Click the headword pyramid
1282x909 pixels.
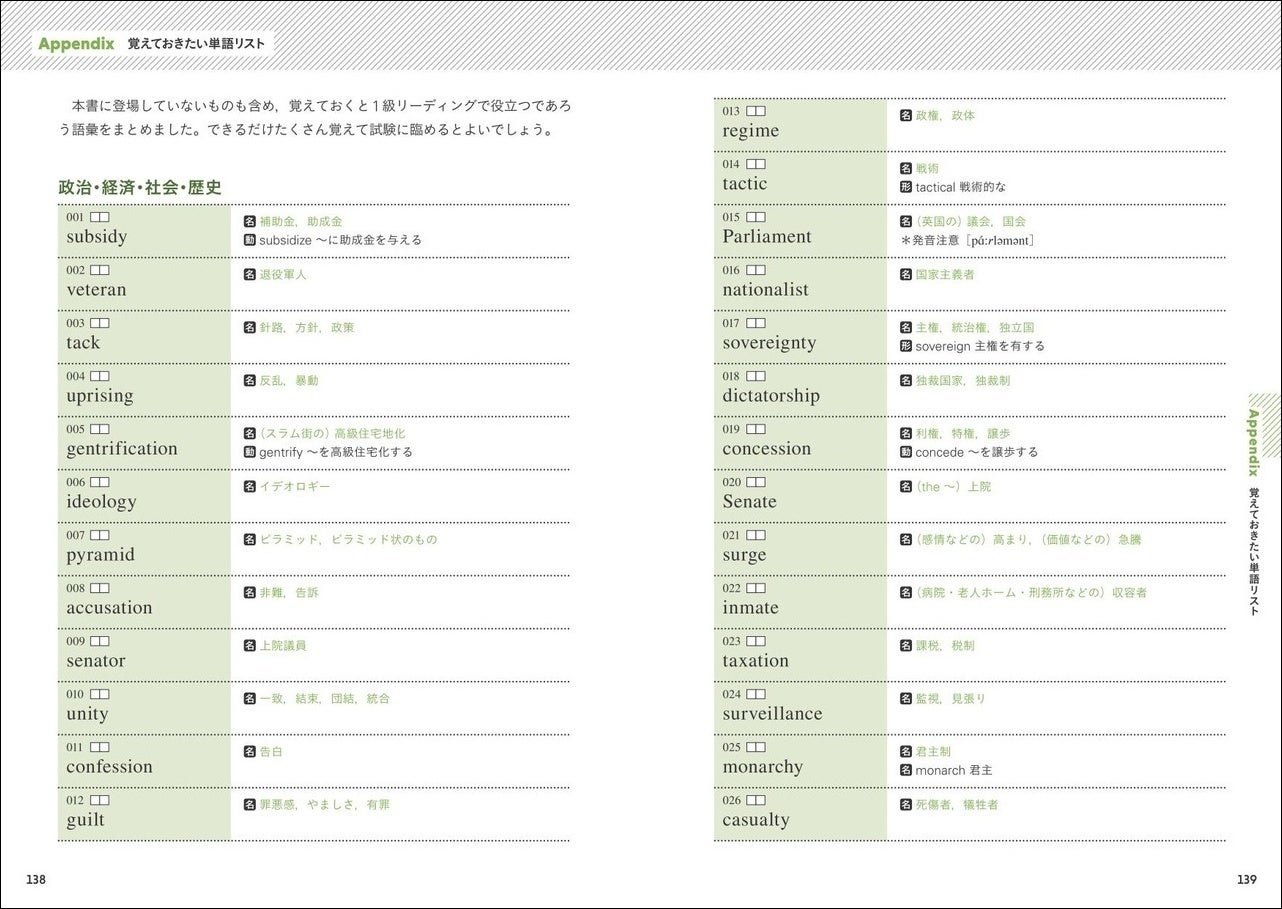pos(100,555)
